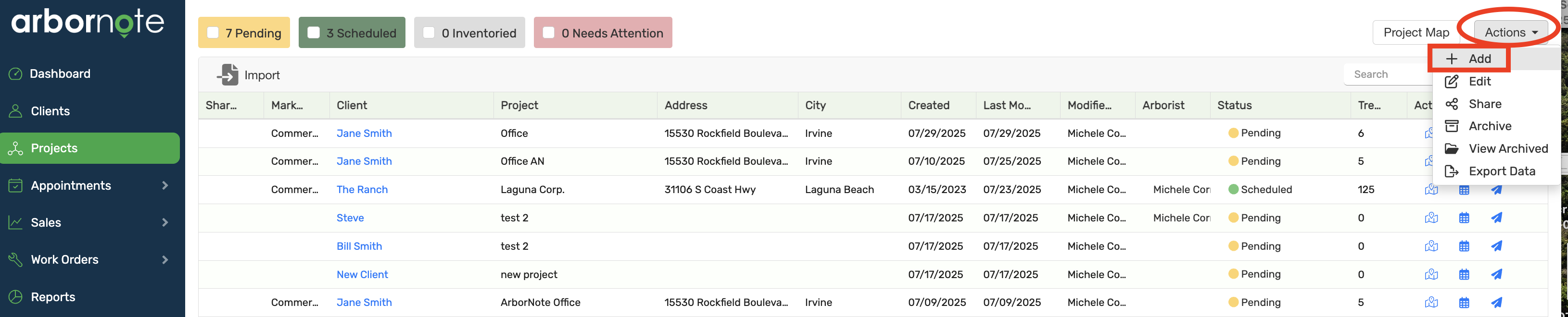Viewport: 1568px width, 317px height.
Task: Go to Clients in the sidebar
Action: pyautogui.click(x=50, y=111)
